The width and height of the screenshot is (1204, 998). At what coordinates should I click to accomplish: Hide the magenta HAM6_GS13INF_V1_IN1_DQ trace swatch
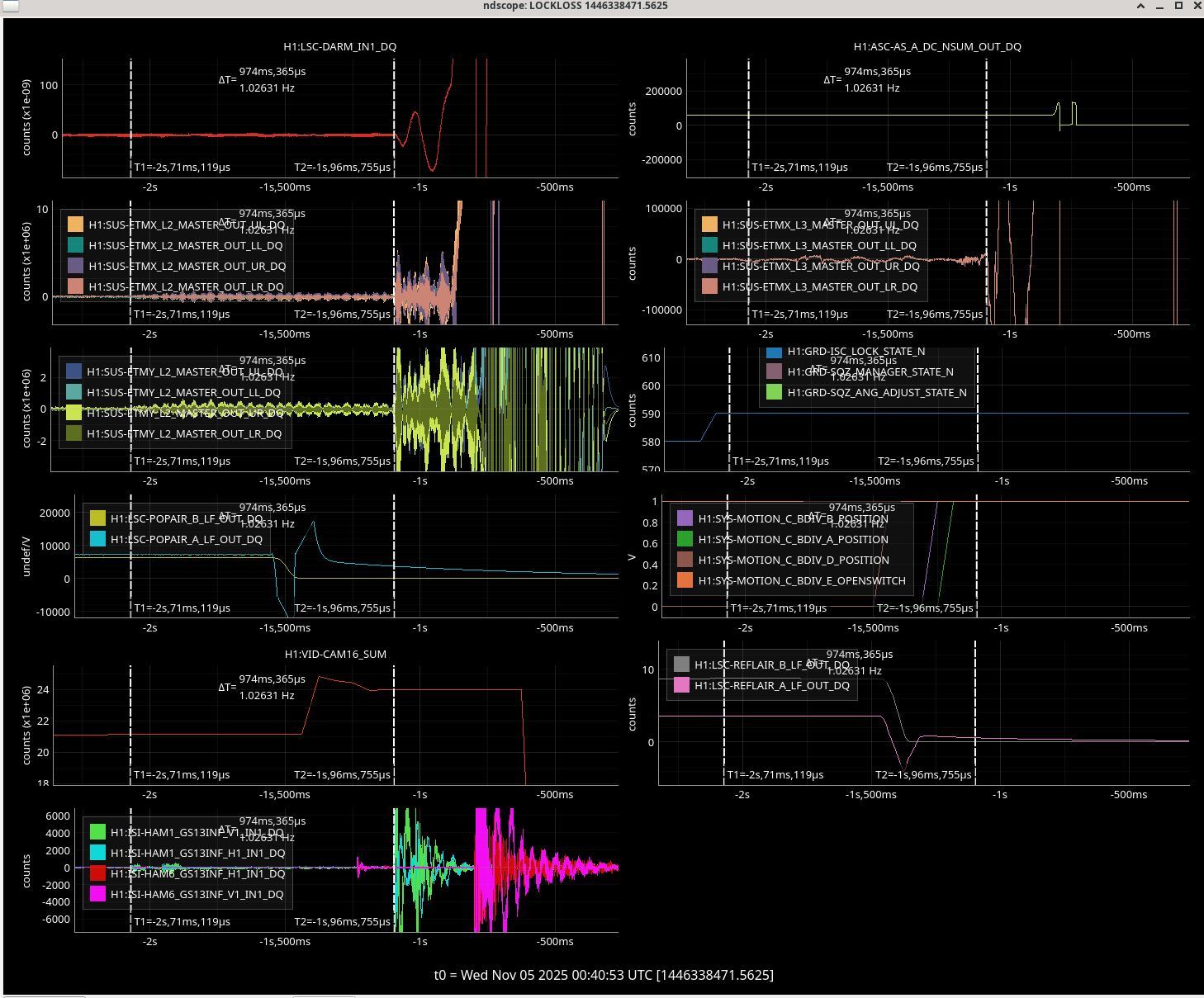97,894
